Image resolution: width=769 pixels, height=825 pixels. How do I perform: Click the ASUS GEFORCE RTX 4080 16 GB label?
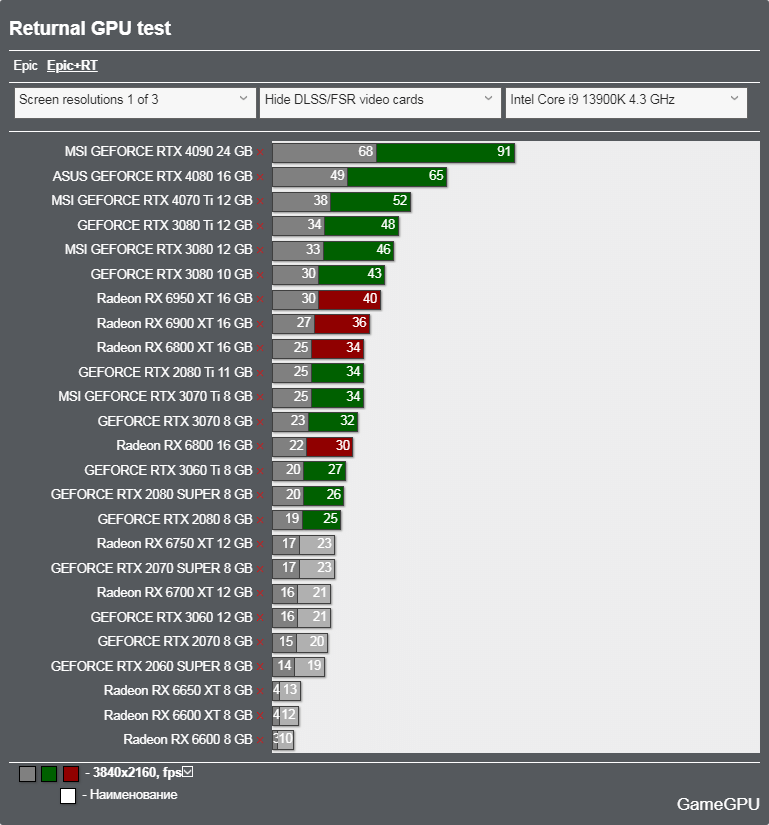point(153,176)
